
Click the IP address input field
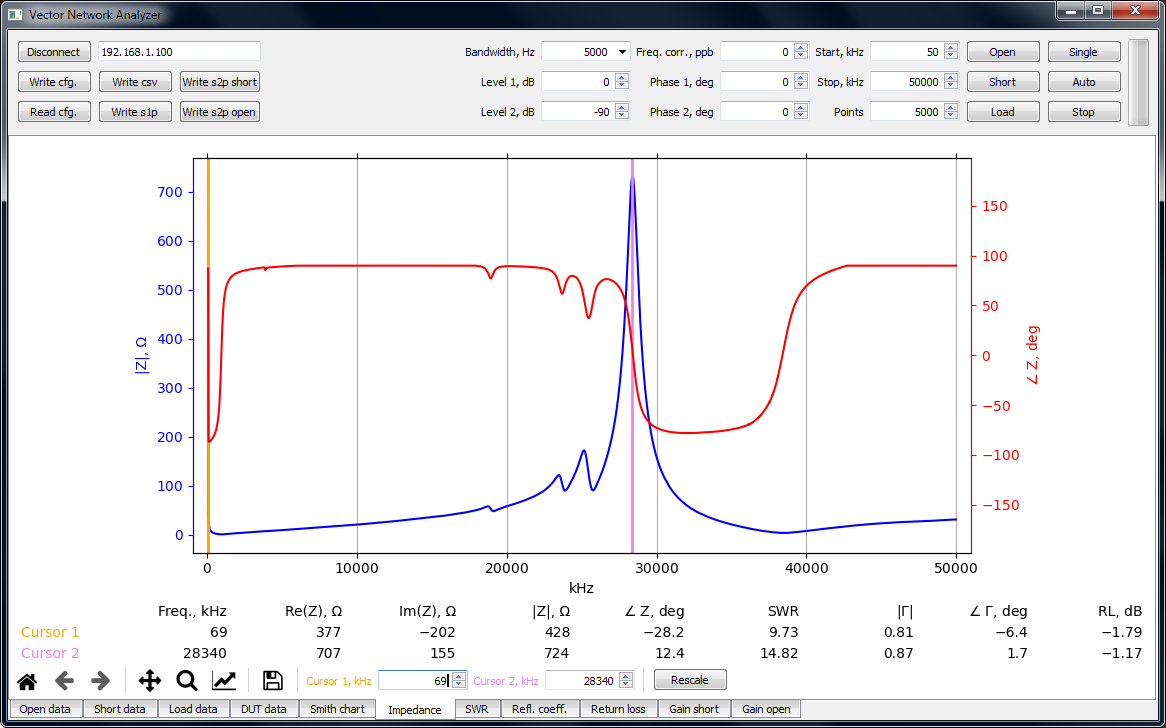tap(179, 52)
